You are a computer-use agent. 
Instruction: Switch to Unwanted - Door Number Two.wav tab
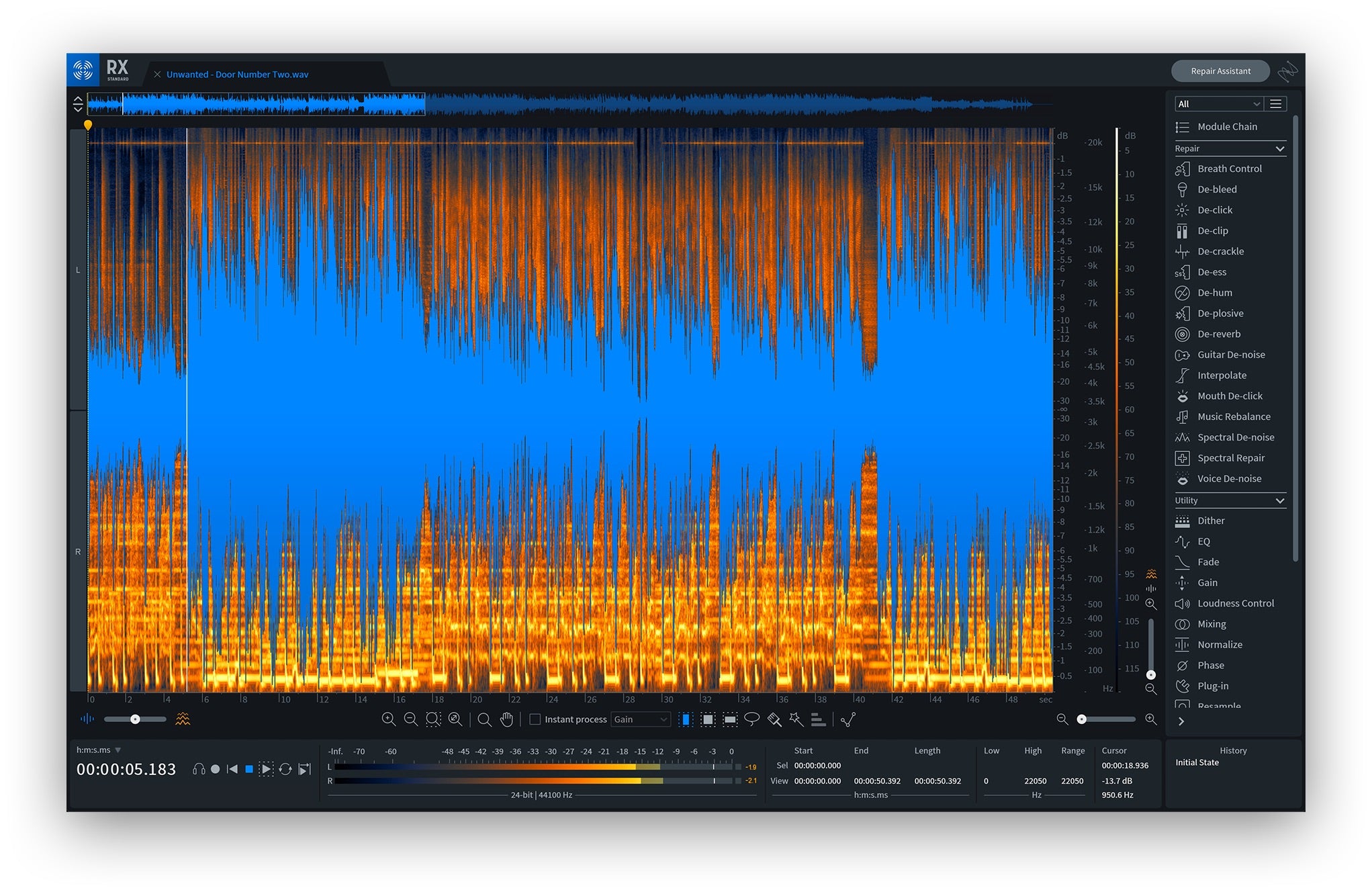(x=237, y=75)
